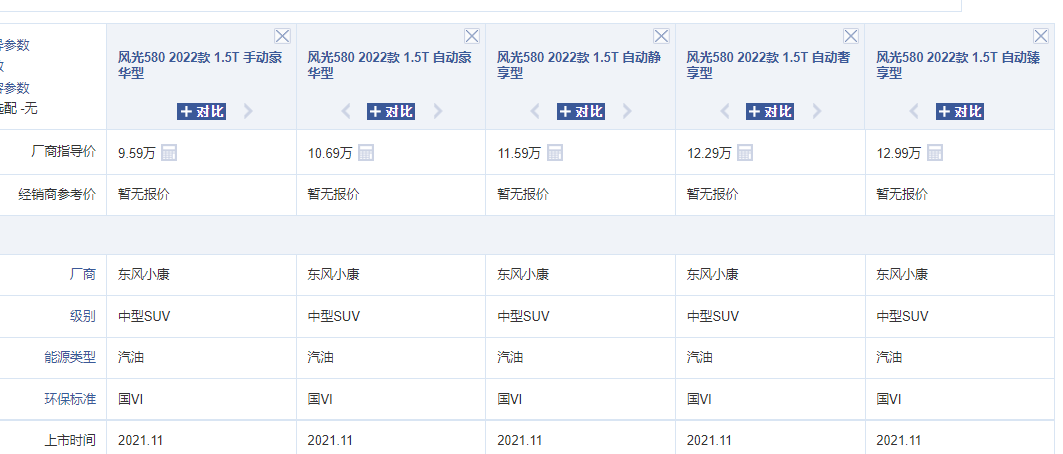Open price calculator for 12.99万

coord(935,152)
